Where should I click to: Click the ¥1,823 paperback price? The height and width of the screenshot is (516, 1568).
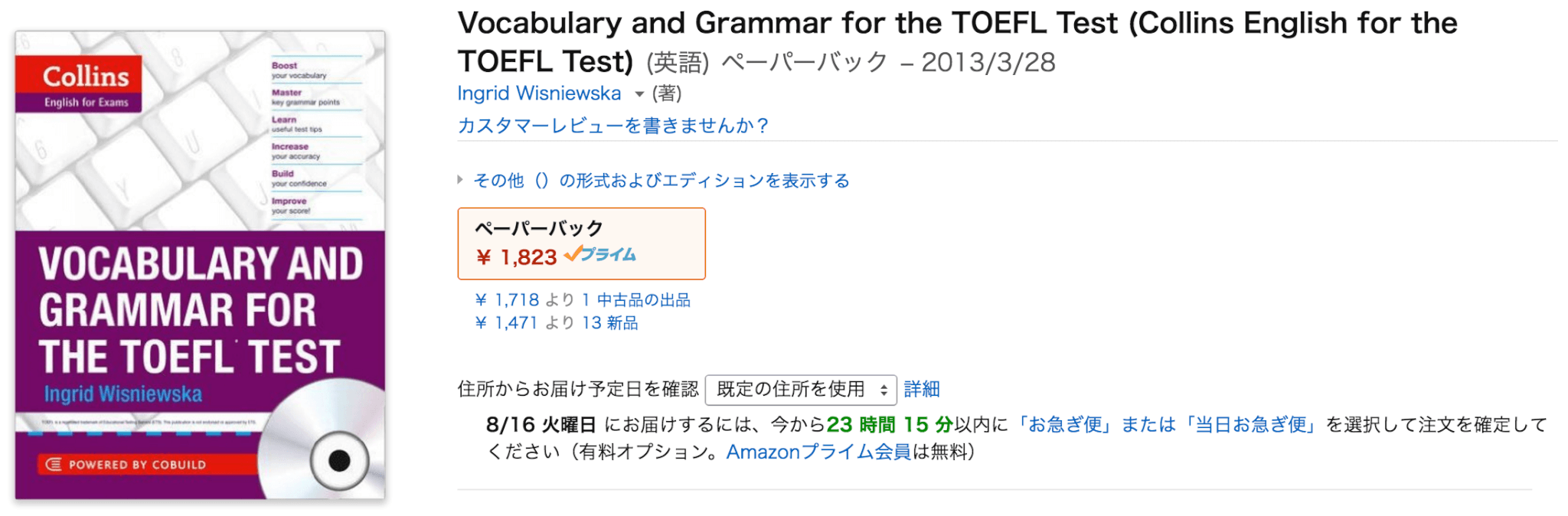[517, 257]
